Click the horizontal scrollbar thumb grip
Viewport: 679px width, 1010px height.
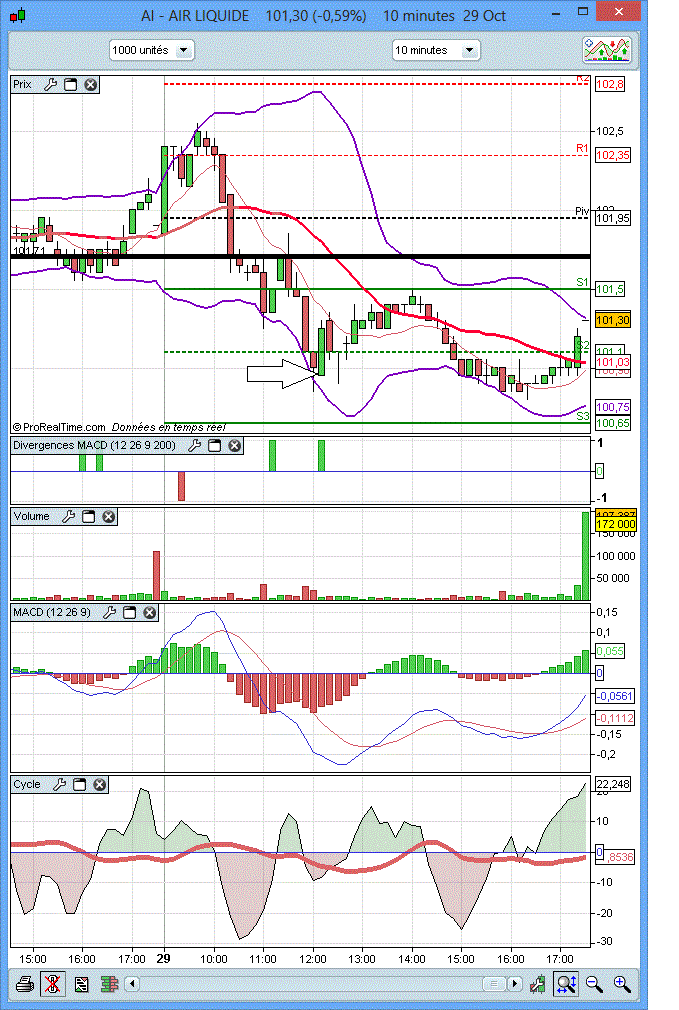pos(495,984)
